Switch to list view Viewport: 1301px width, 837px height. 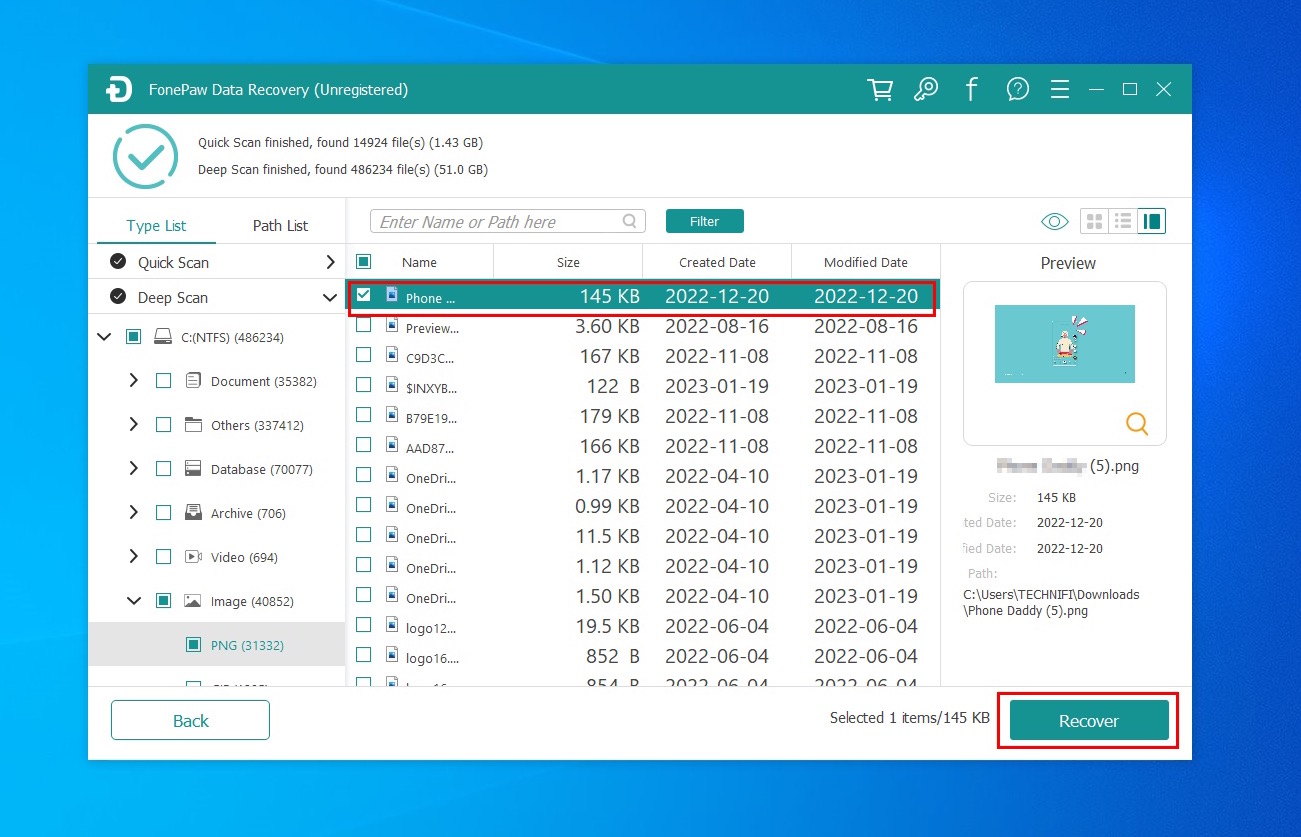click(x=1122, y=222)
